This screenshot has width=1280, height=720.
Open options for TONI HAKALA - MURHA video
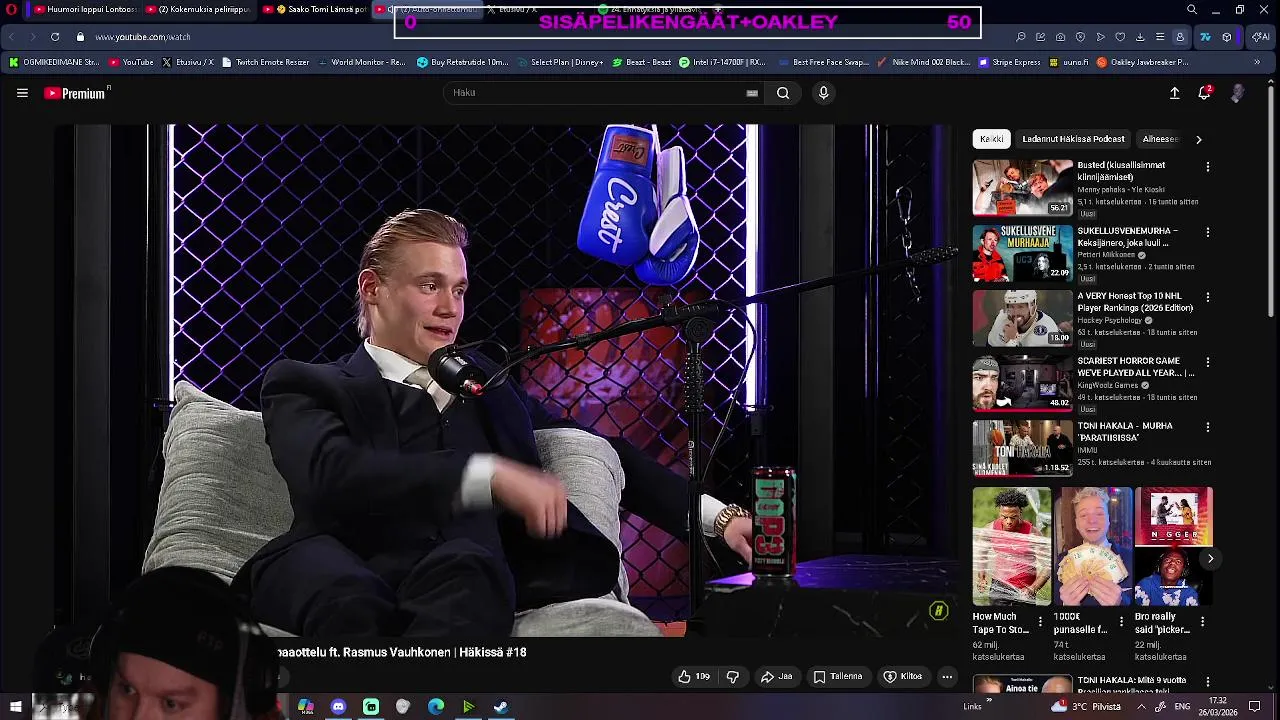[x=1208, y=427]
